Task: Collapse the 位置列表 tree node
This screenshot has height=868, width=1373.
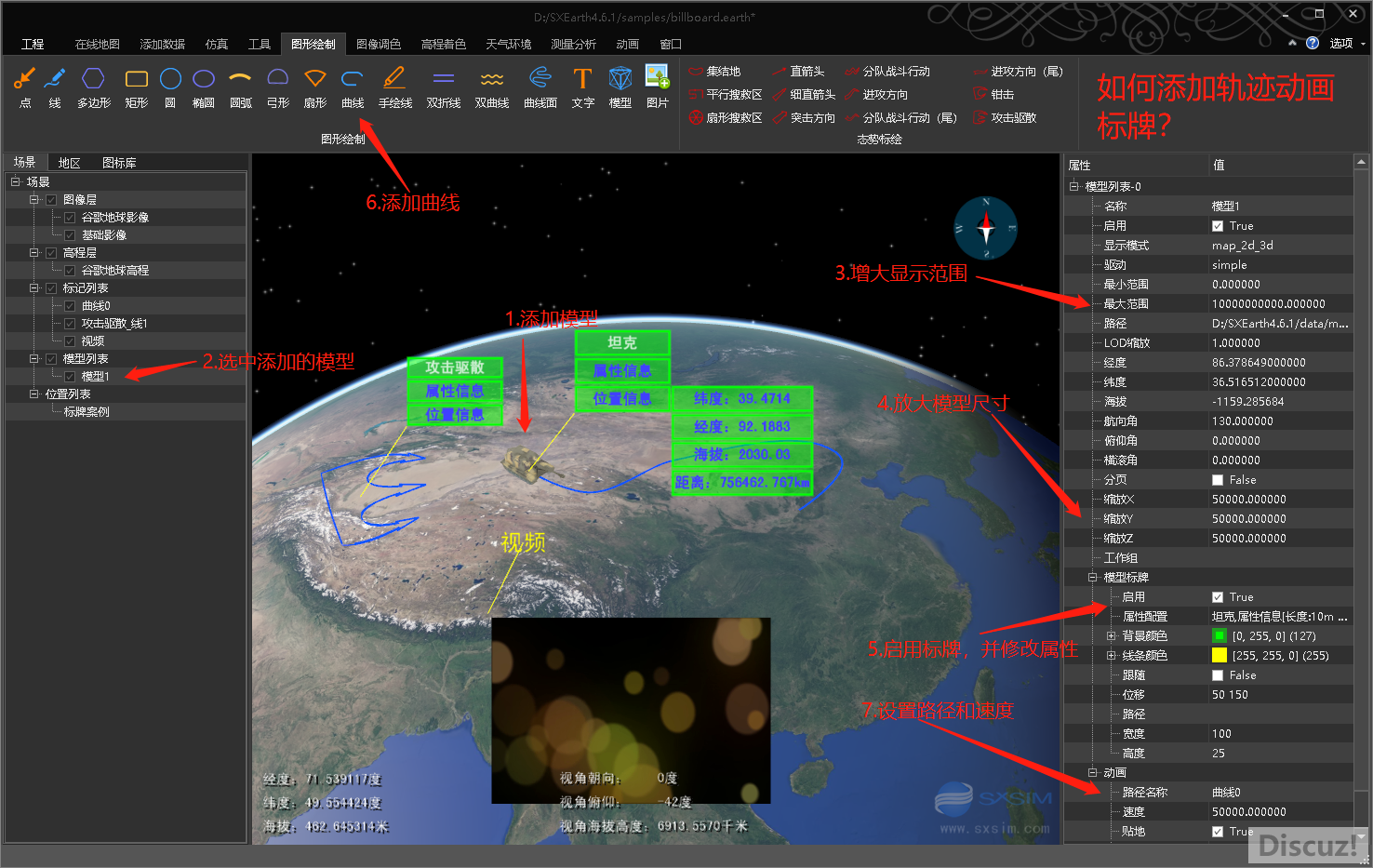Action: 33,394
